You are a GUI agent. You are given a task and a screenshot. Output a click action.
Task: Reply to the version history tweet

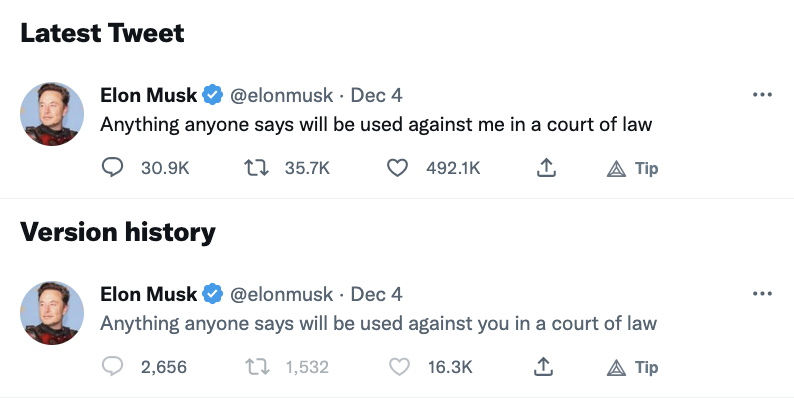(x=112, y=366)
